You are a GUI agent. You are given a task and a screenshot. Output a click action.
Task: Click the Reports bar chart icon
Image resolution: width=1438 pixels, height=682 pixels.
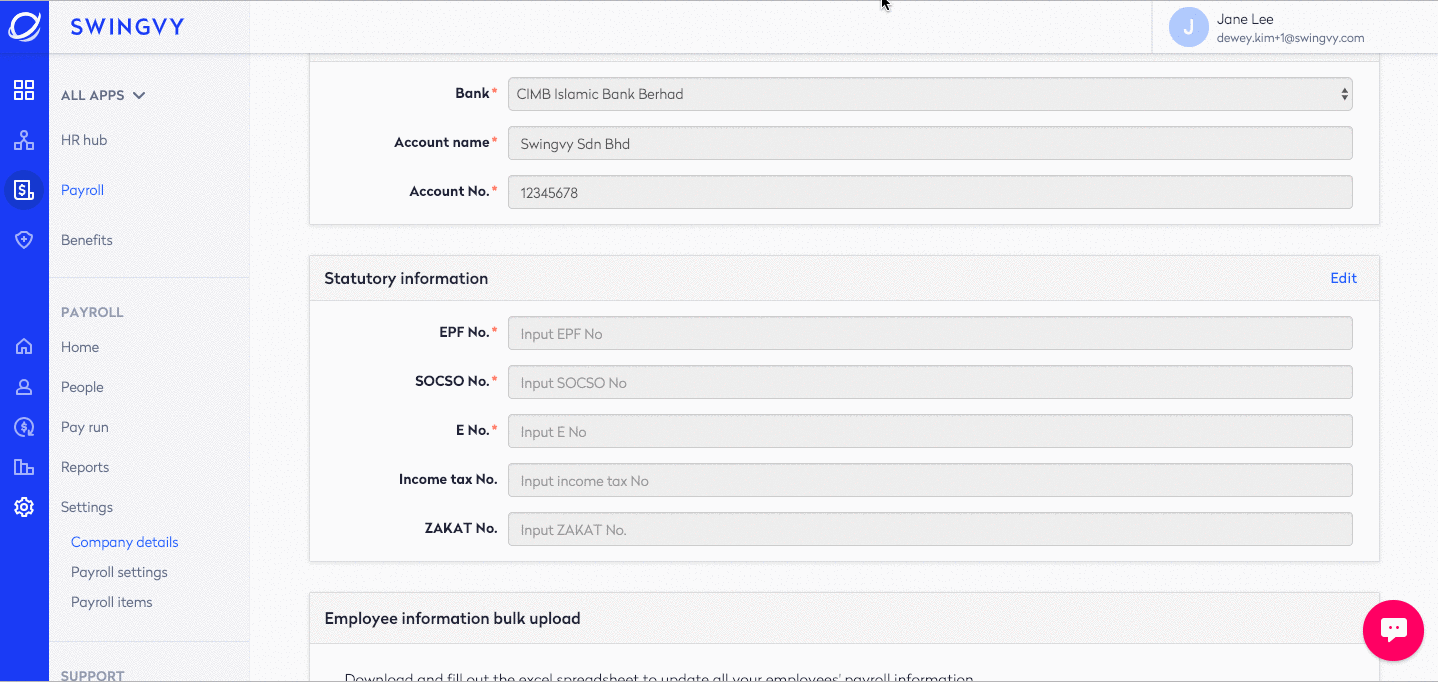tap(24, 467)
